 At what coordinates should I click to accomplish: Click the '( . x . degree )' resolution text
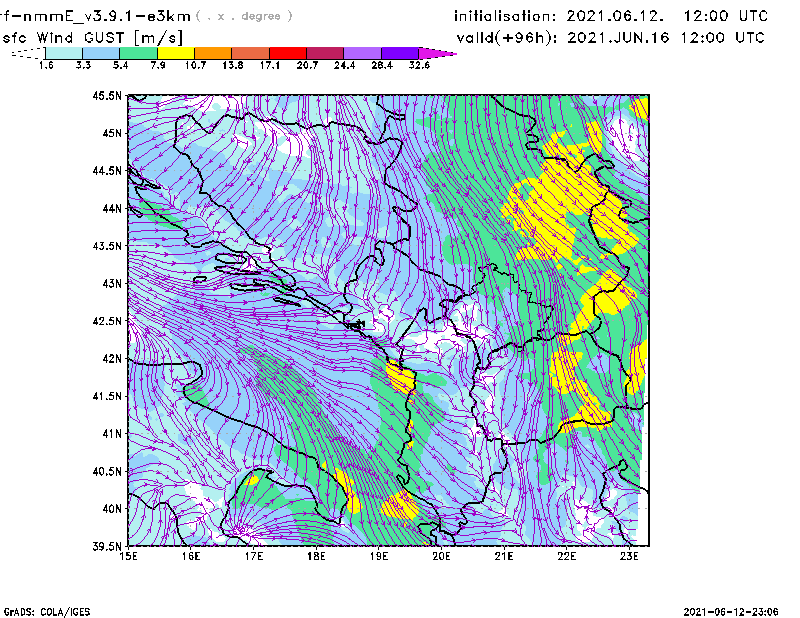tap(244, 16)
